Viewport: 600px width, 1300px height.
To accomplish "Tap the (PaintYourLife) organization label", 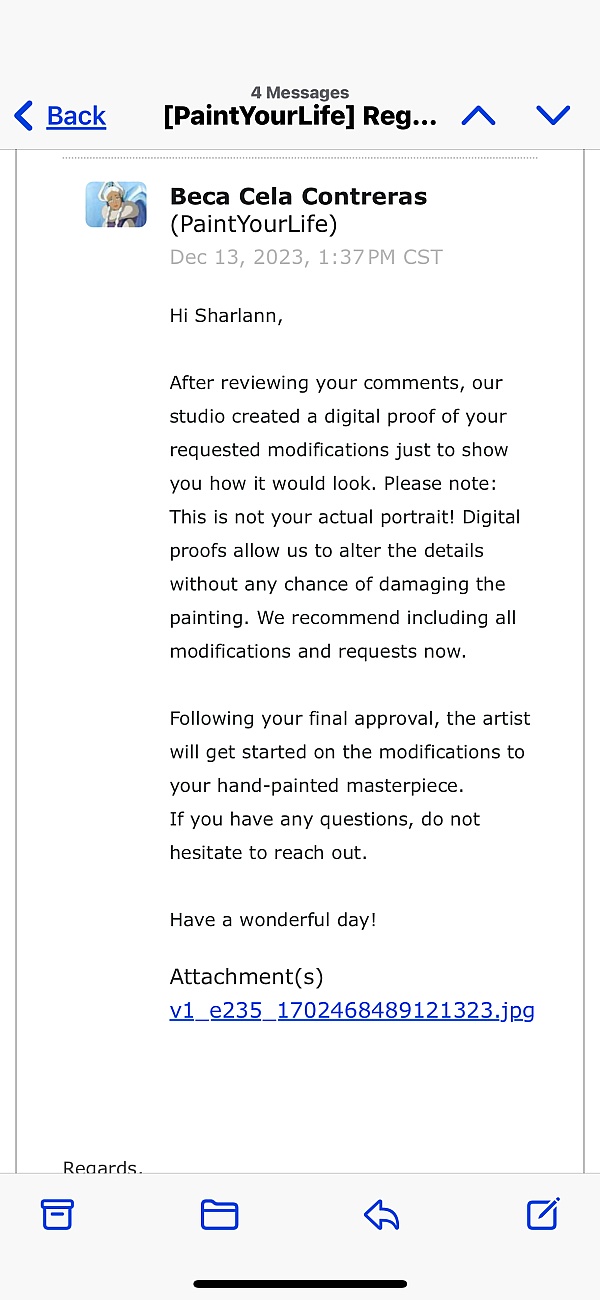I will pyautogui.click(x=254, y=224).
